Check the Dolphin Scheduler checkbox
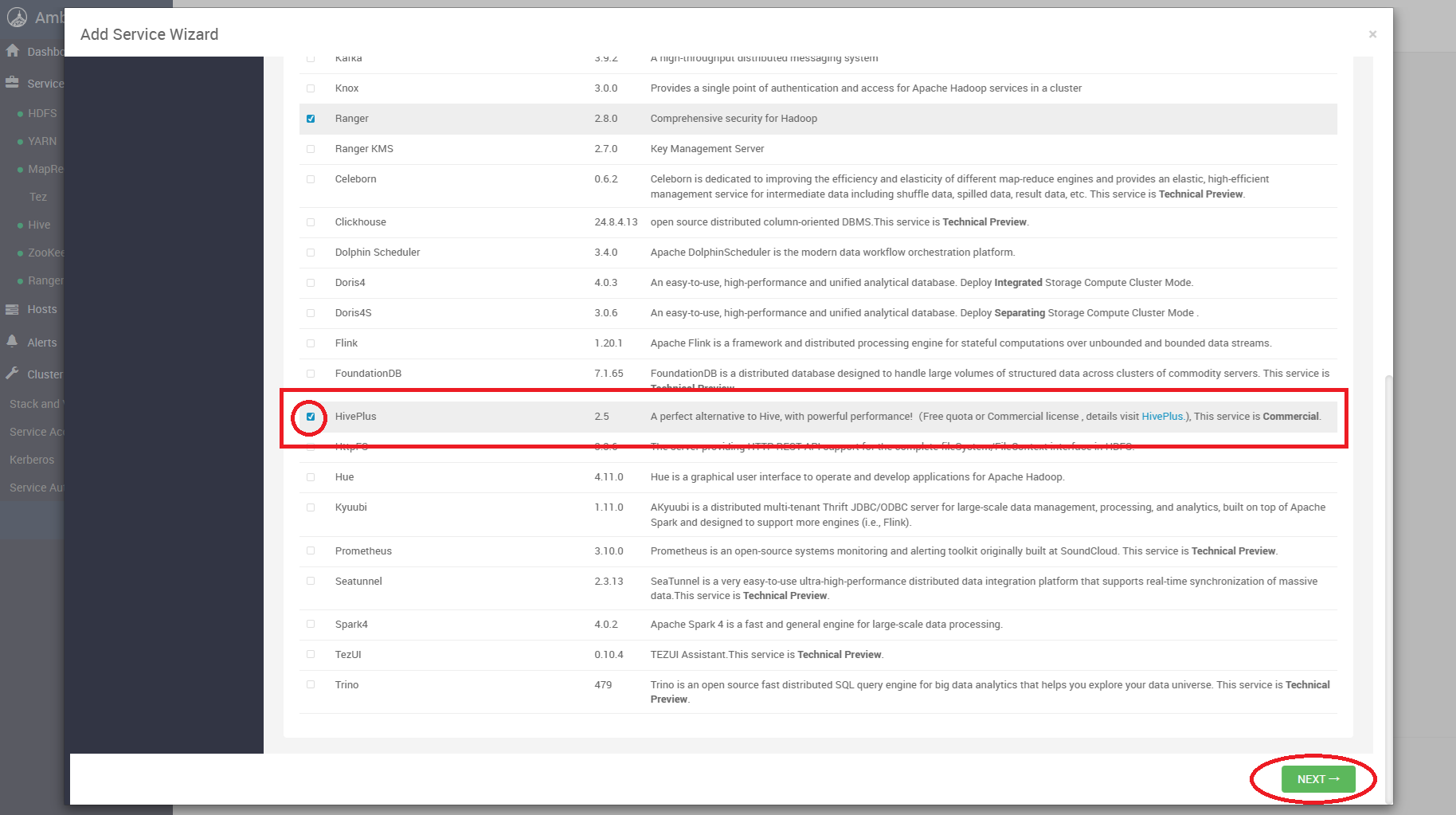The height and width of the screenshot is (815, 1456). pyautogui.click(x=311, y=253)
